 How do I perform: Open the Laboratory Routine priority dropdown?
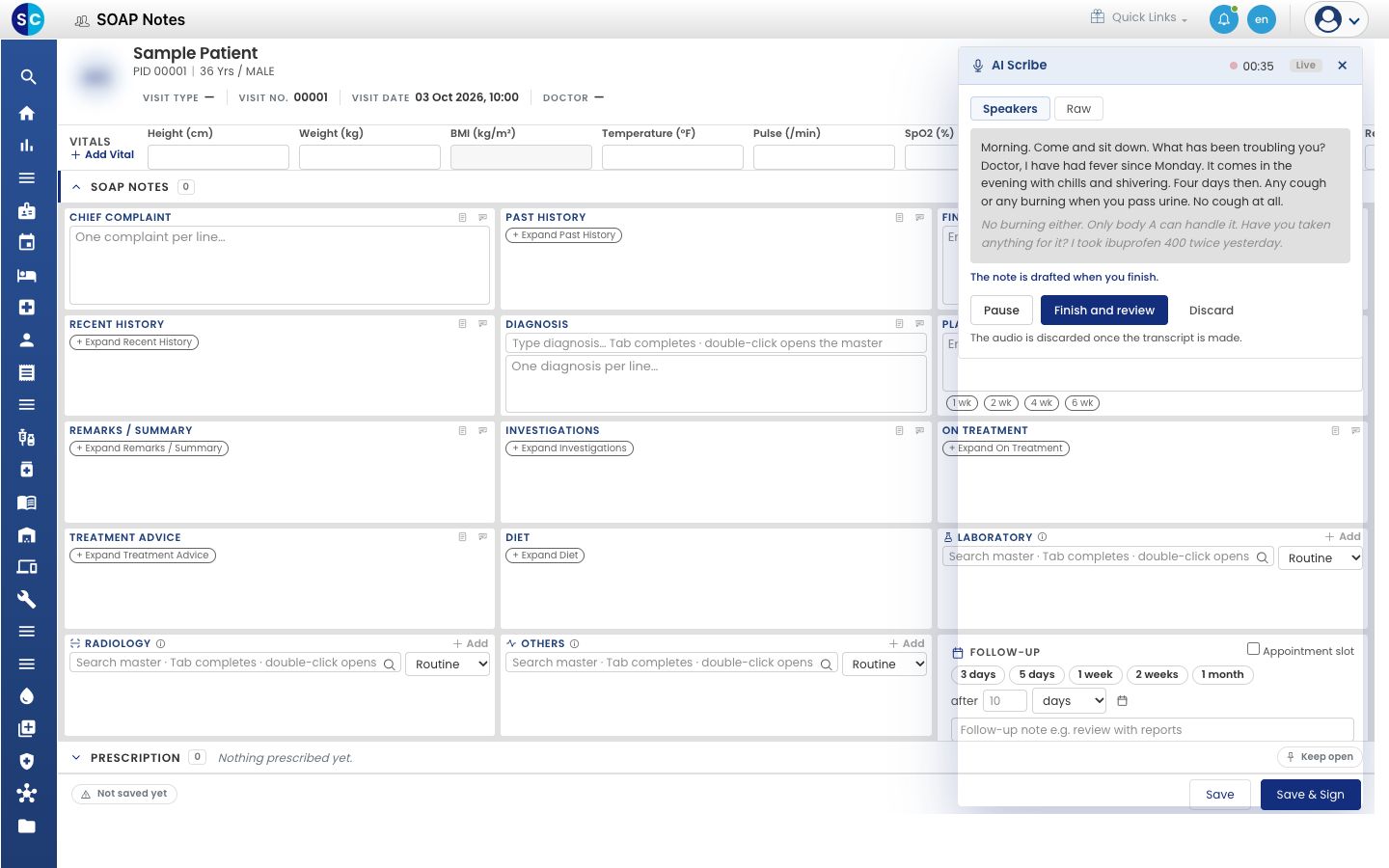coord(1320,557)
